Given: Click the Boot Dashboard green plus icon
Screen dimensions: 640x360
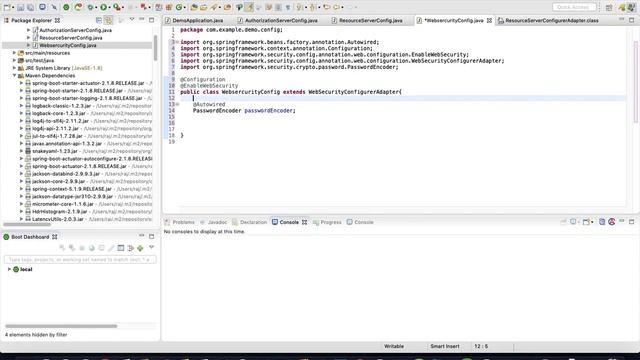Looking at the screenshot, I should (x=140, y=248).
